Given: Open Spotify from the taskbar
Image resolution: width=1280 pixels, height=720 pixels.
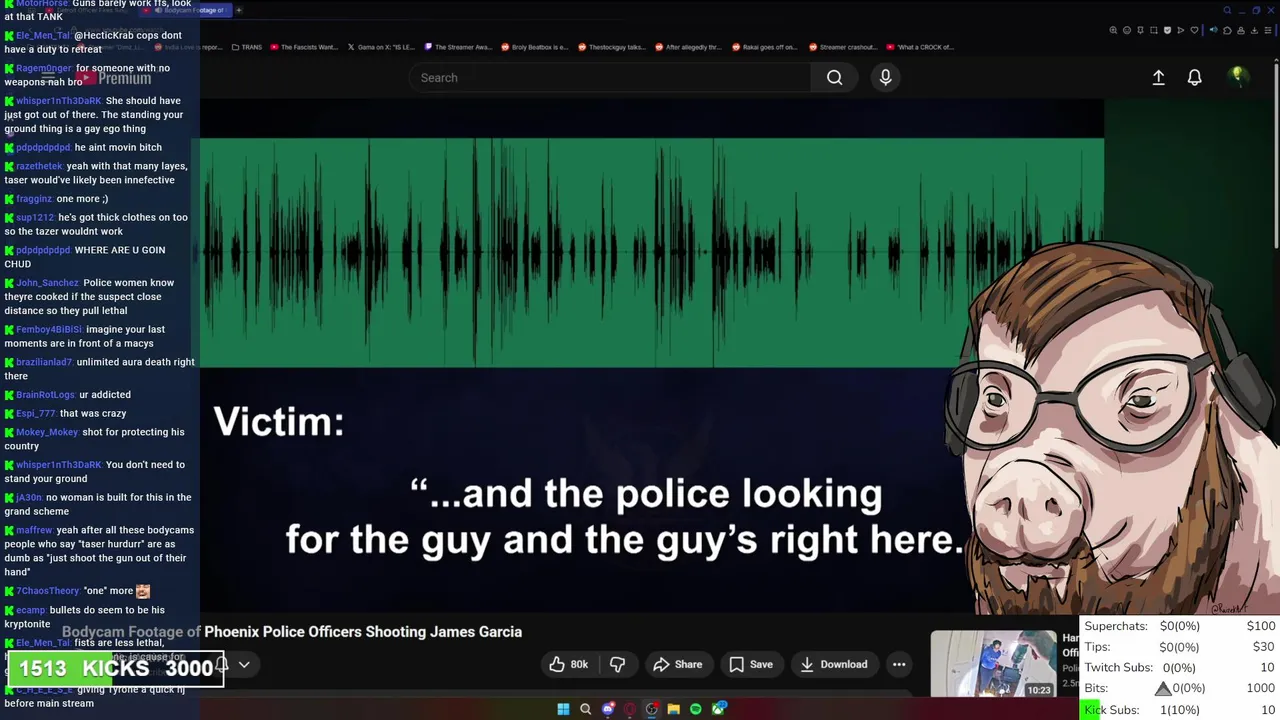Looking at the screenshot, I should [696, 709].
